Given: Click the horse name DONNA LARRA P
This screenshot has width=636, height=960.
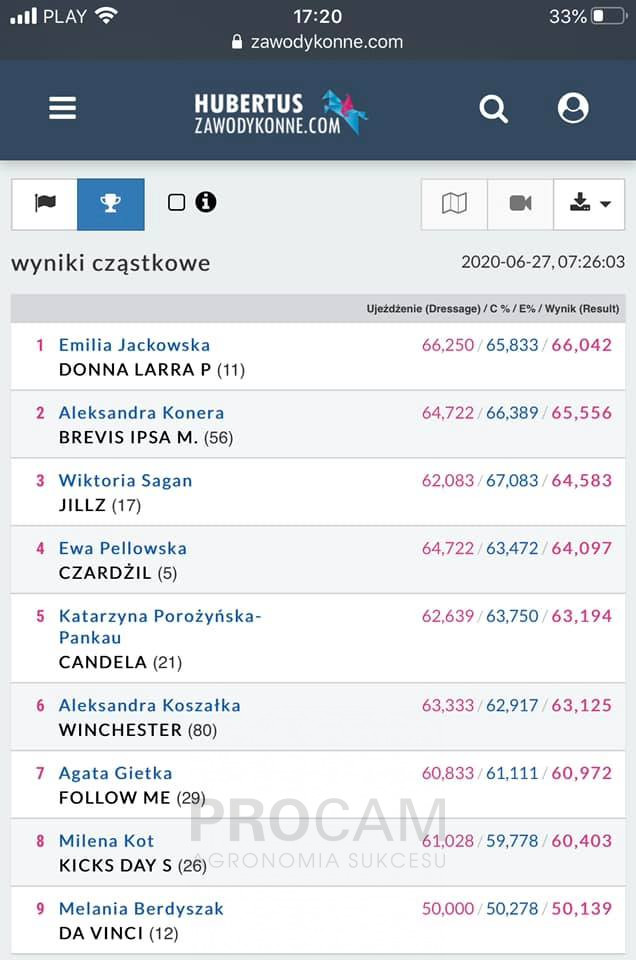Looking at the screenshot, I should (x=135, y=370).
